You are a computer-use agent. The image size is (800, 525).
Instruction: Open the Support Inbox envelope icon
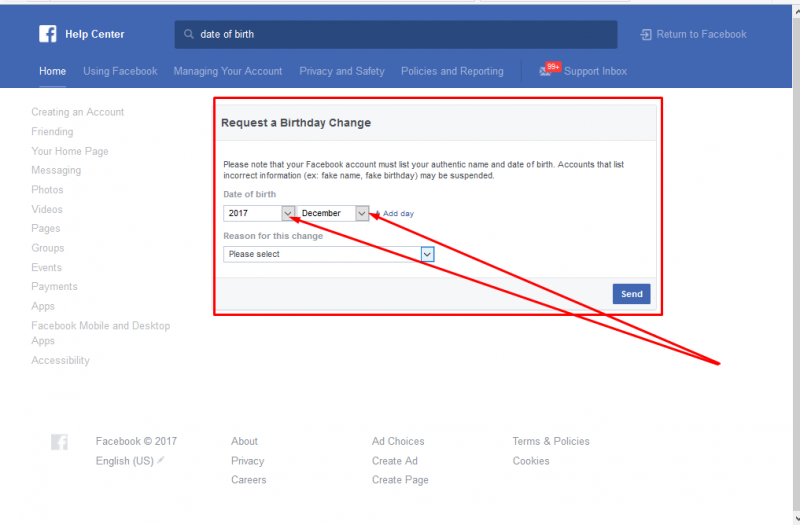pos(545,71)
